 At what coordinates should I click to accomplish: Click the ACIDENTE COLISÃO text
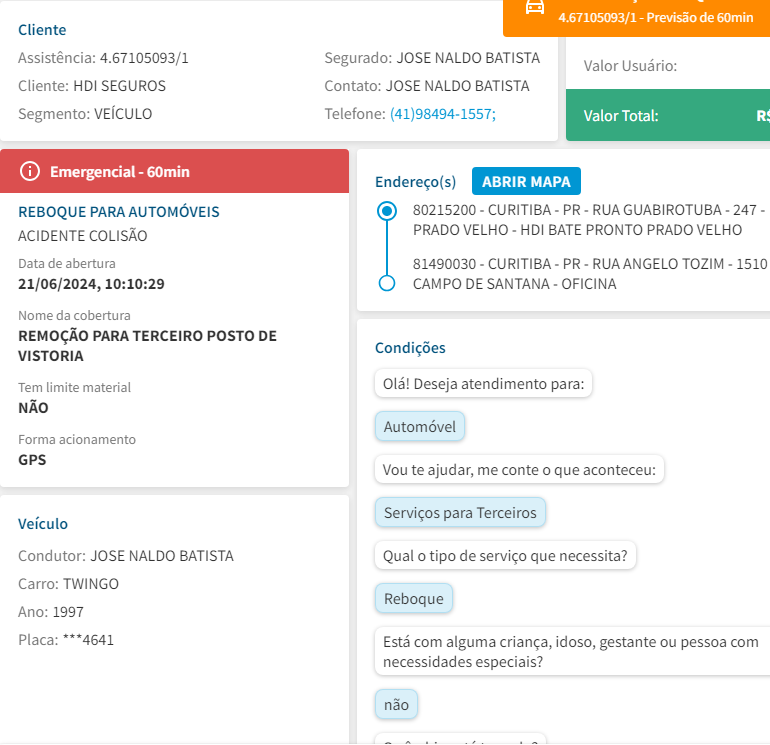click(82, 236)
